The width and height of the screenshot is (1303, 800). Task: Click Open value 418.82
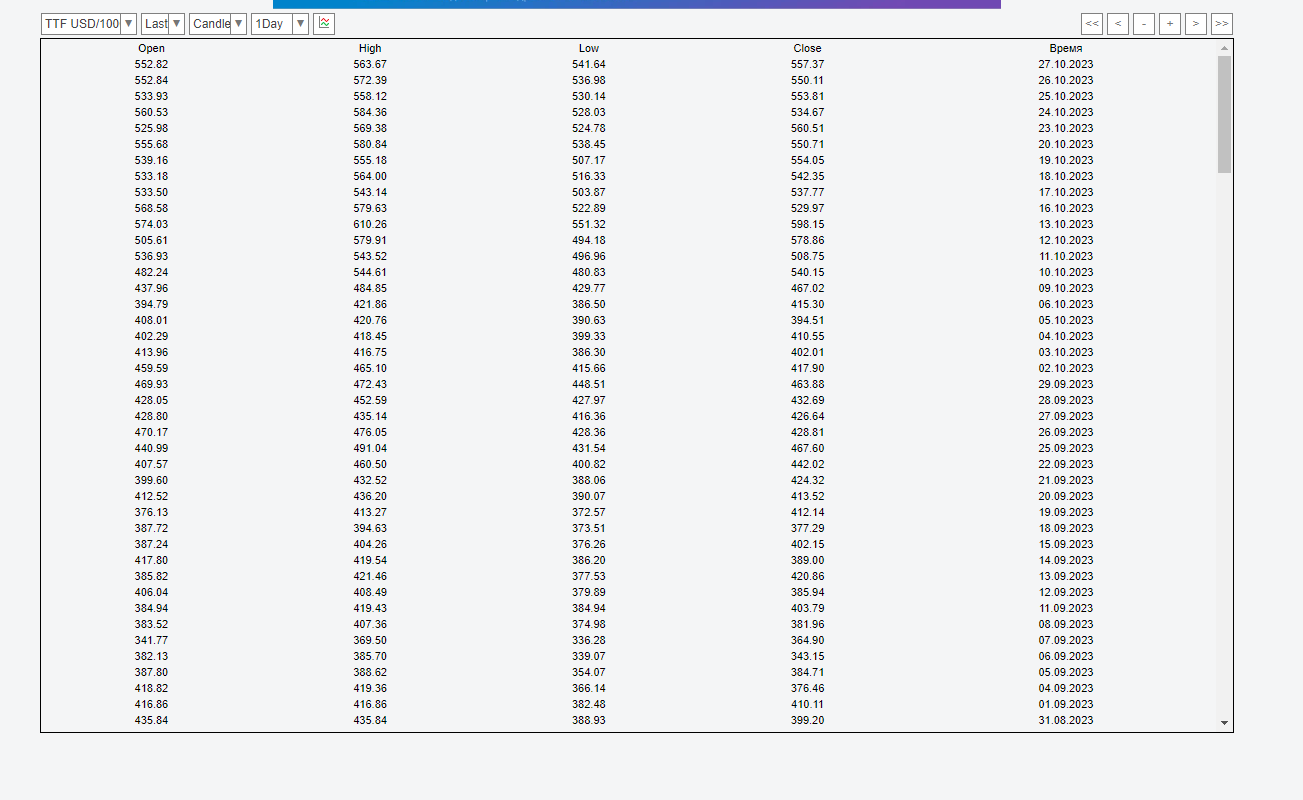[x=152, y=688]
